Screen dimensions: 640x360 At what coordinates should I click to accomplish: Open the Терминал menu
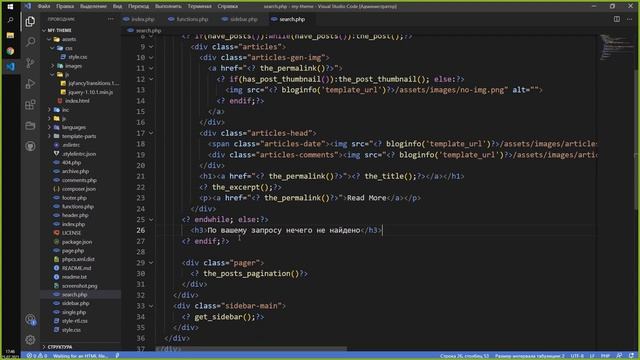pos(199,6)
